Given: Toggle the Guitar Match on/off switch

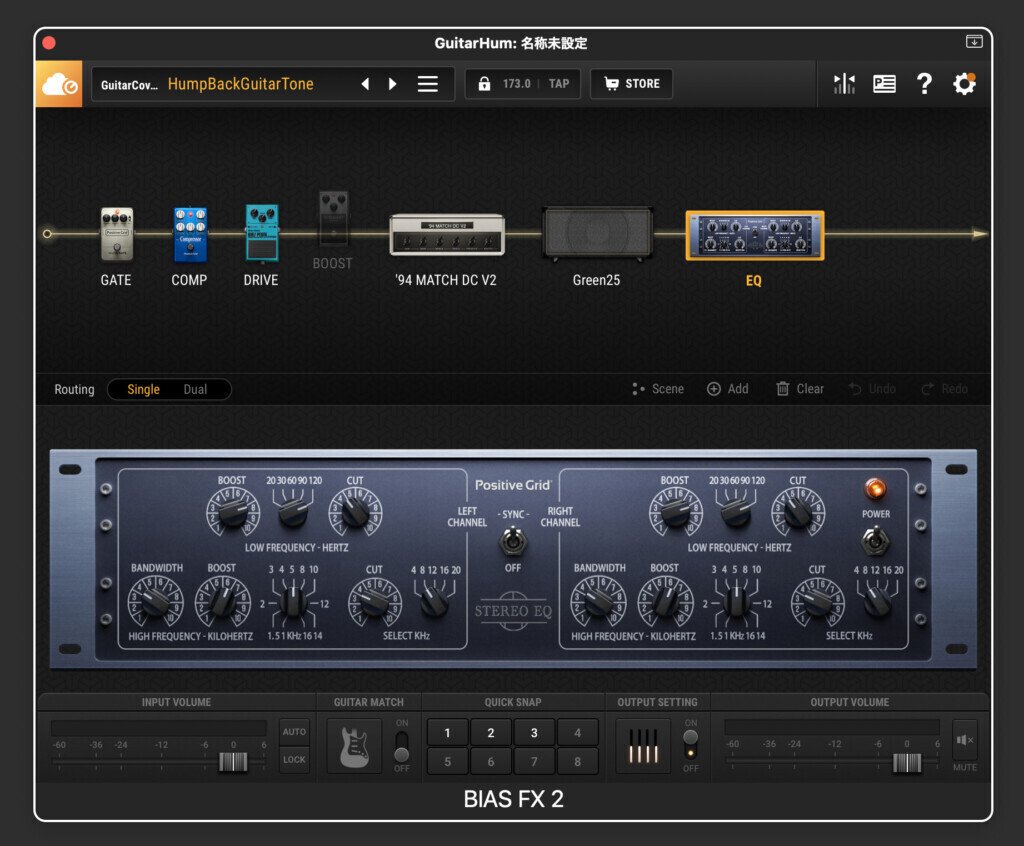Looking at the screenshot, I should tap(402, 746).
